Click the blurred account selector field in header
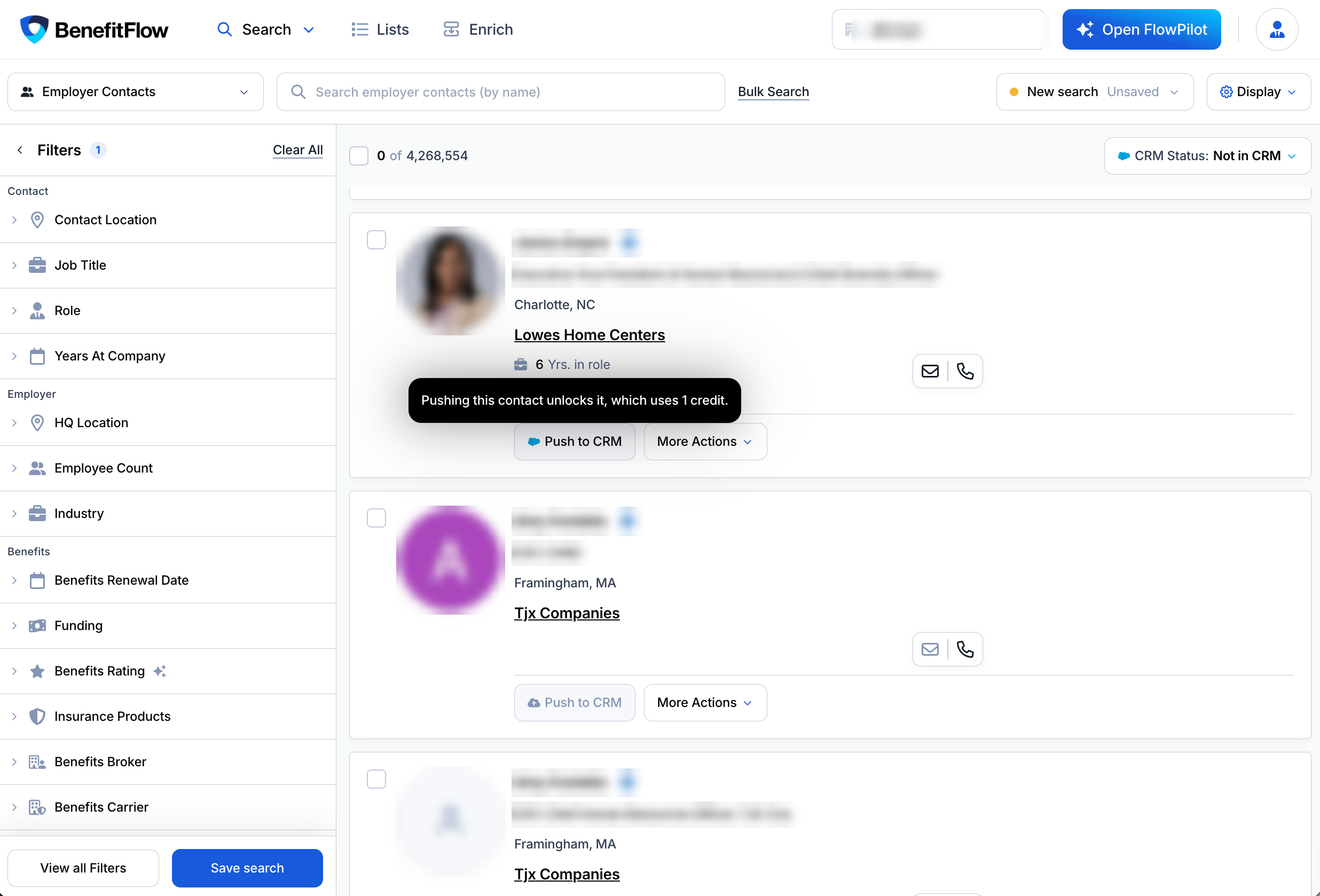The width and height of the screenshot is (1320, 896). (x=938, y=29)
